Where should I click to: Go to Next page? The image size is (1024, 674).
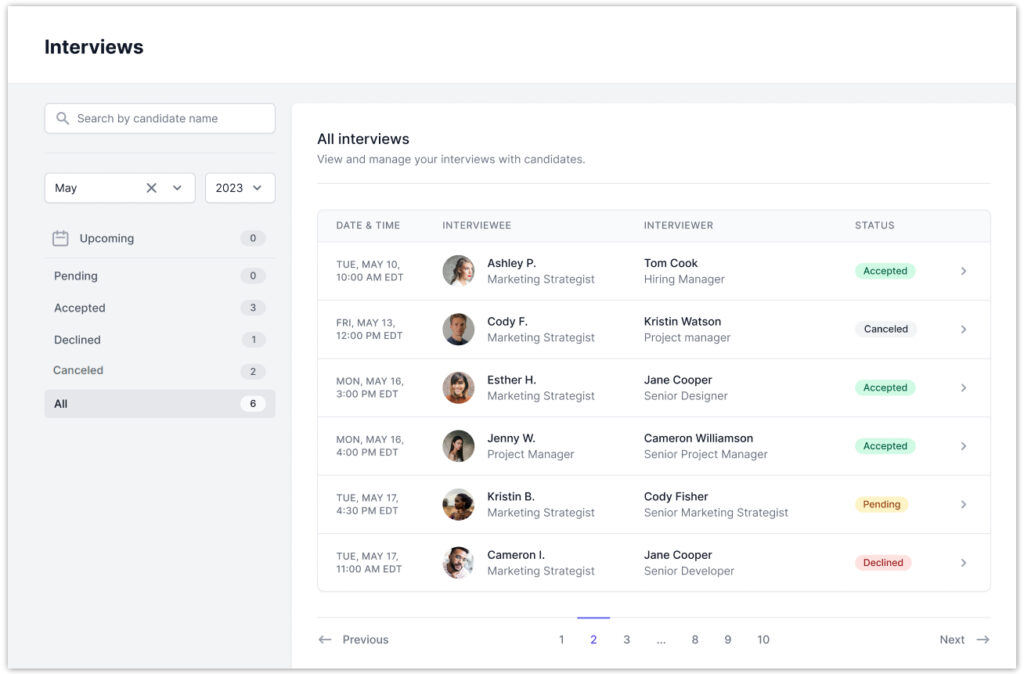pyautogui.click(x=963, y=640)
